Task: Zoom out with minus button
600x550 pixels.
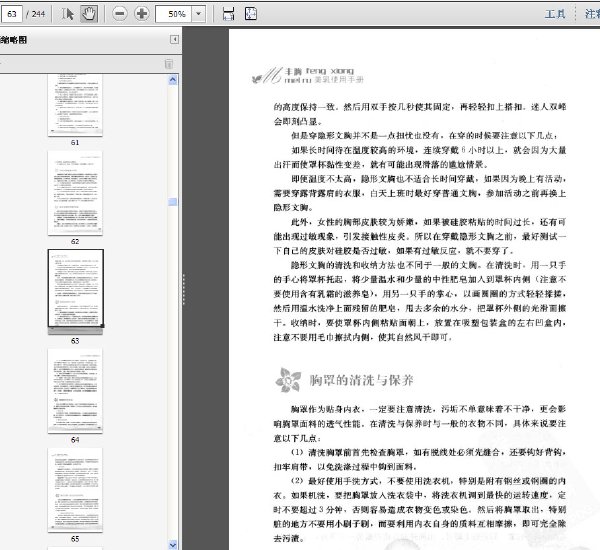Action: pos(120,14)
